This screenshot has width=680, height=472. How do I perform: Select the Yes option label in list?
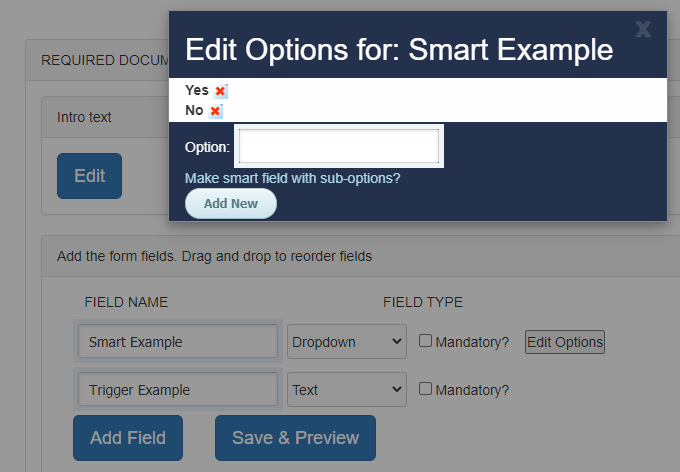197,90
